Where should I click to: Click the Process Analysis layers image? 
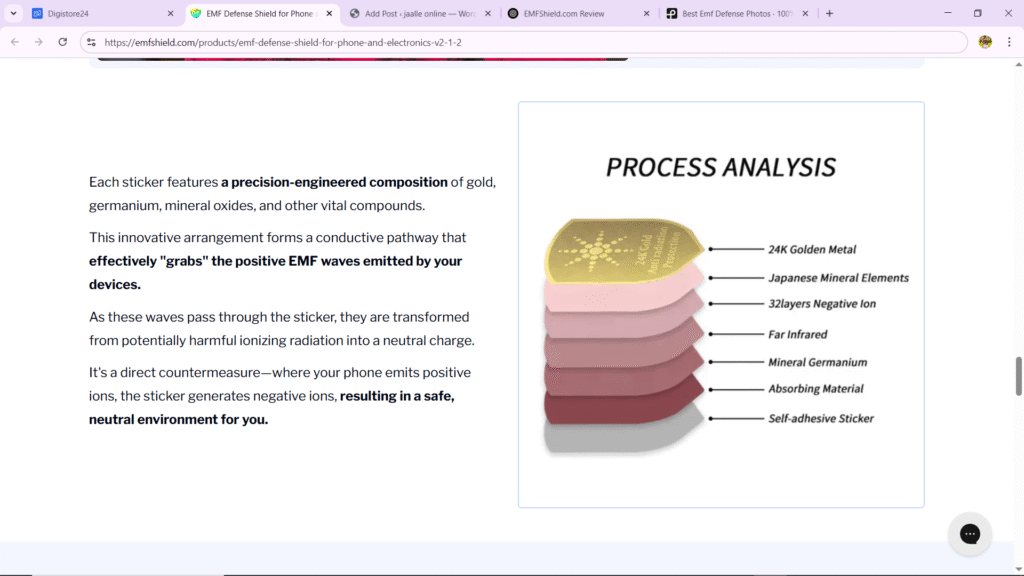tap(721, 304)
